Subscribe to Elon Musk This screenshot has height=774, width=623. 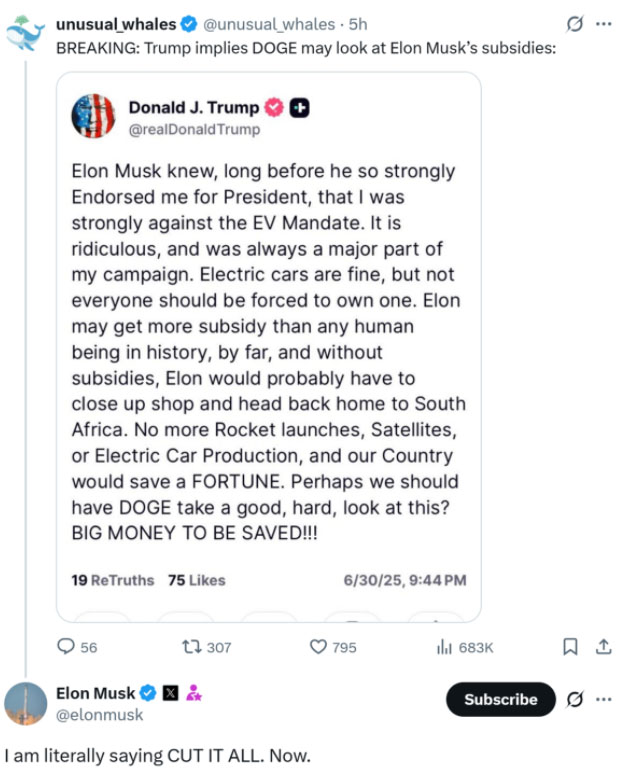pos(501,699)
